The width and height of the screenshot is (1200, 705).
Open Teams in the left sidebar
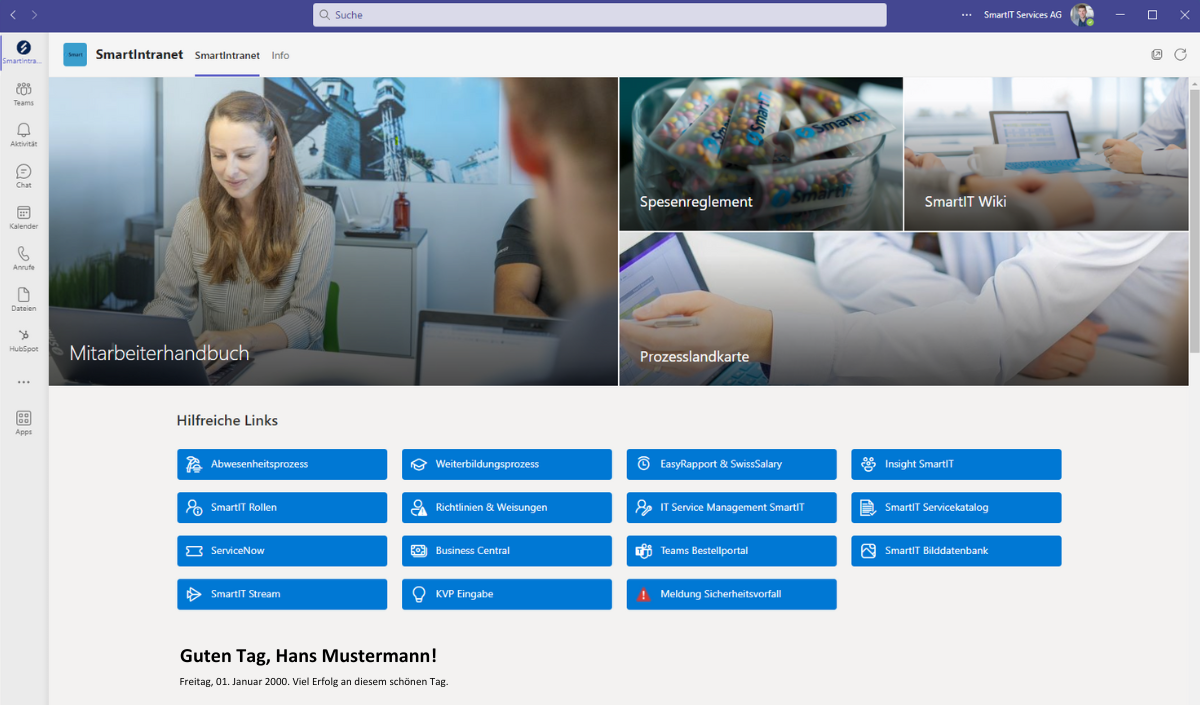23,94
